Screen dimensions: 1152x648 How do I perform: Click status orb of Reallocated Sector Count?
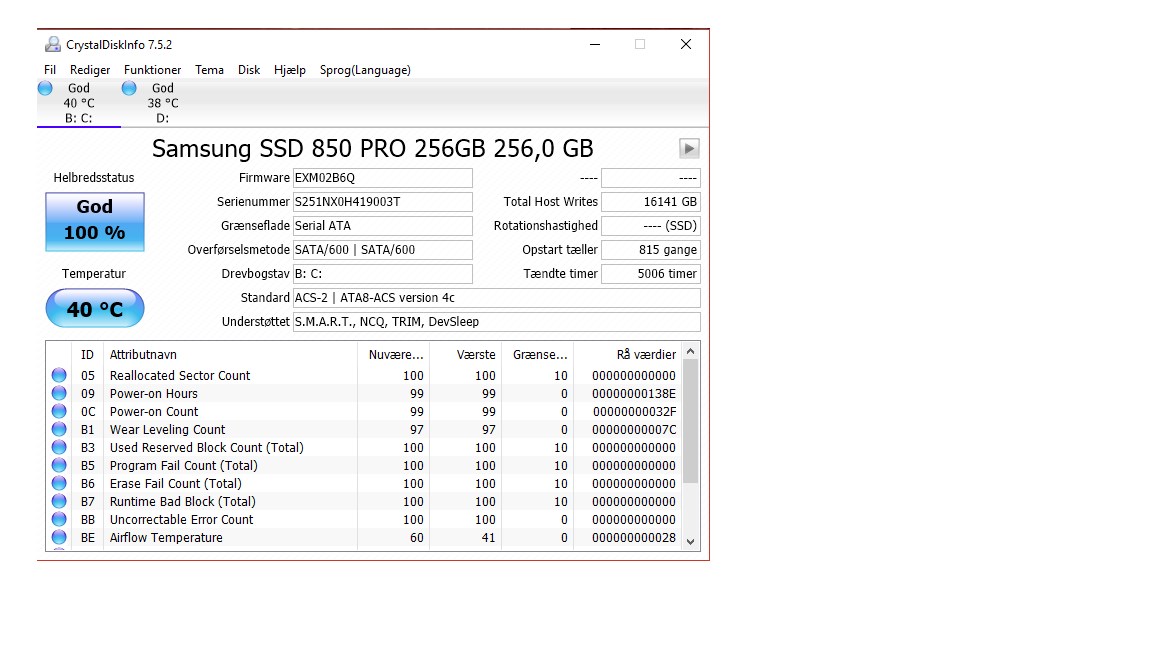(x=60, y=375)
